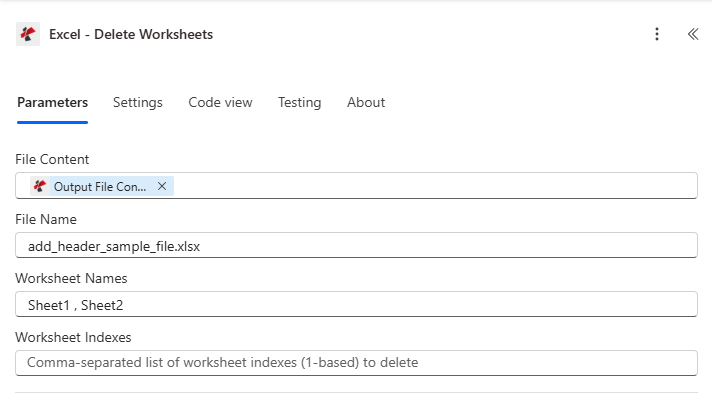Switch to the Parameters tab

point(53,103)
